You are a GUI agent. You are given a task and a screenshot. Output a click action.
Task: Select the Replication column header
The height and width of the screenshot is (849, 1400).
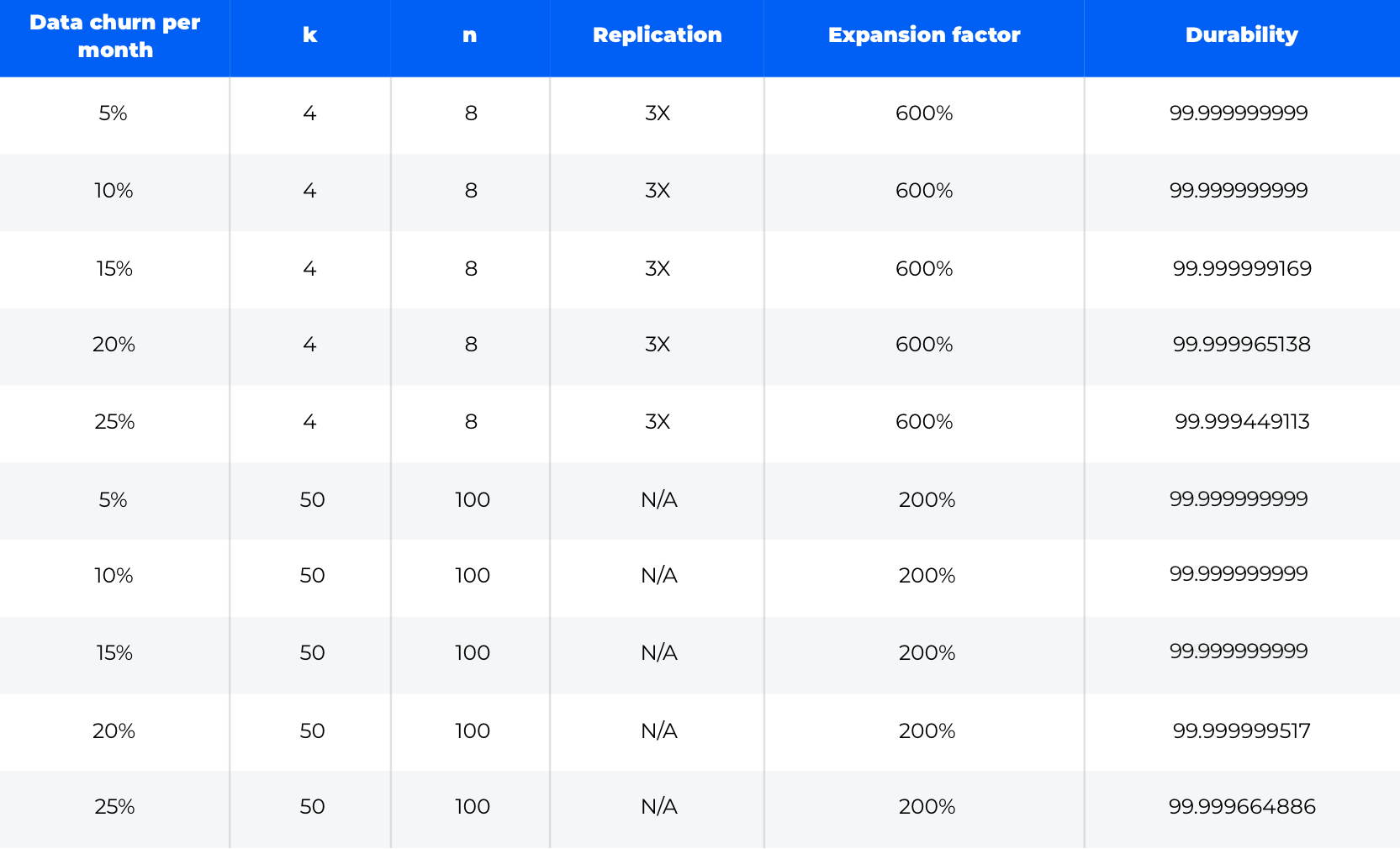point(657,35)
